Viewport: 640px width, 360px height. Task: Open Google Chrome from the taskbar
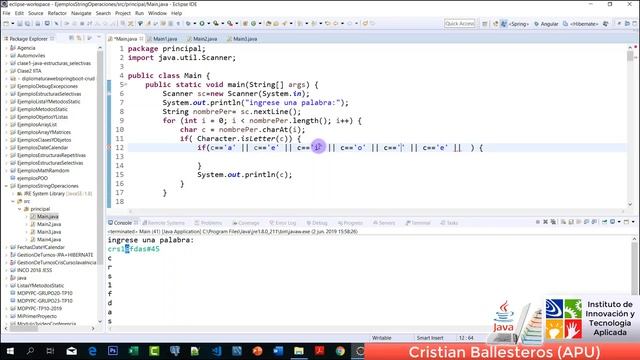point(340,351)
